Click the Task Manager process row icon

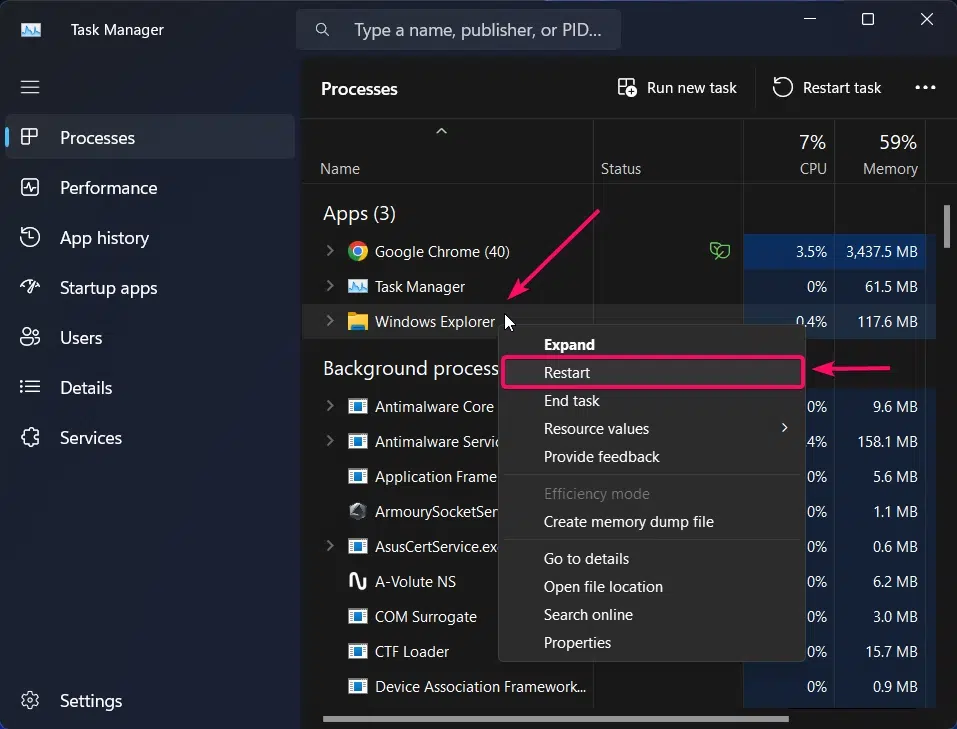[x=358, y=286]
